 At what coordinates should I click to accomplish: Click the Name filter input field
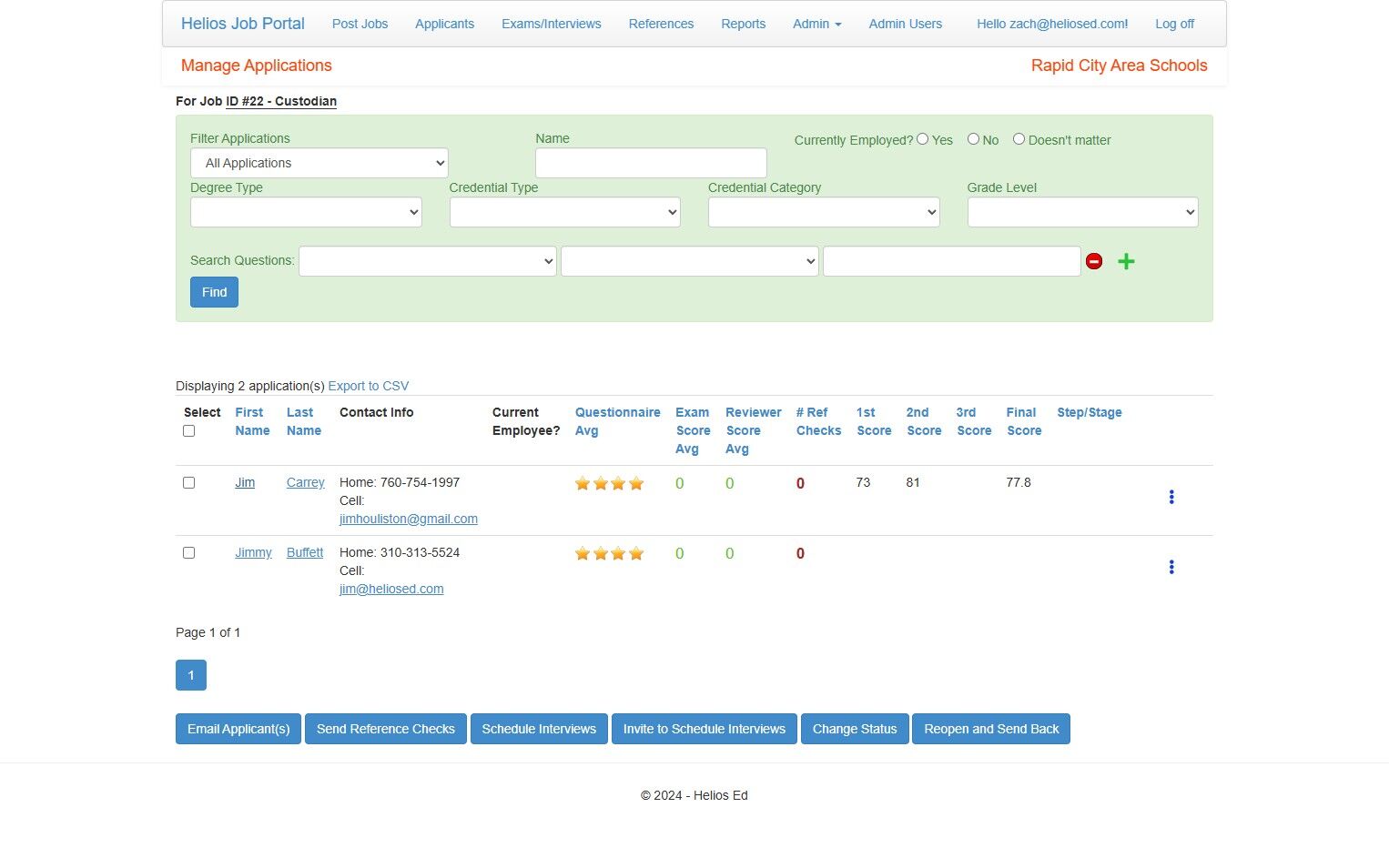point(651,163)
